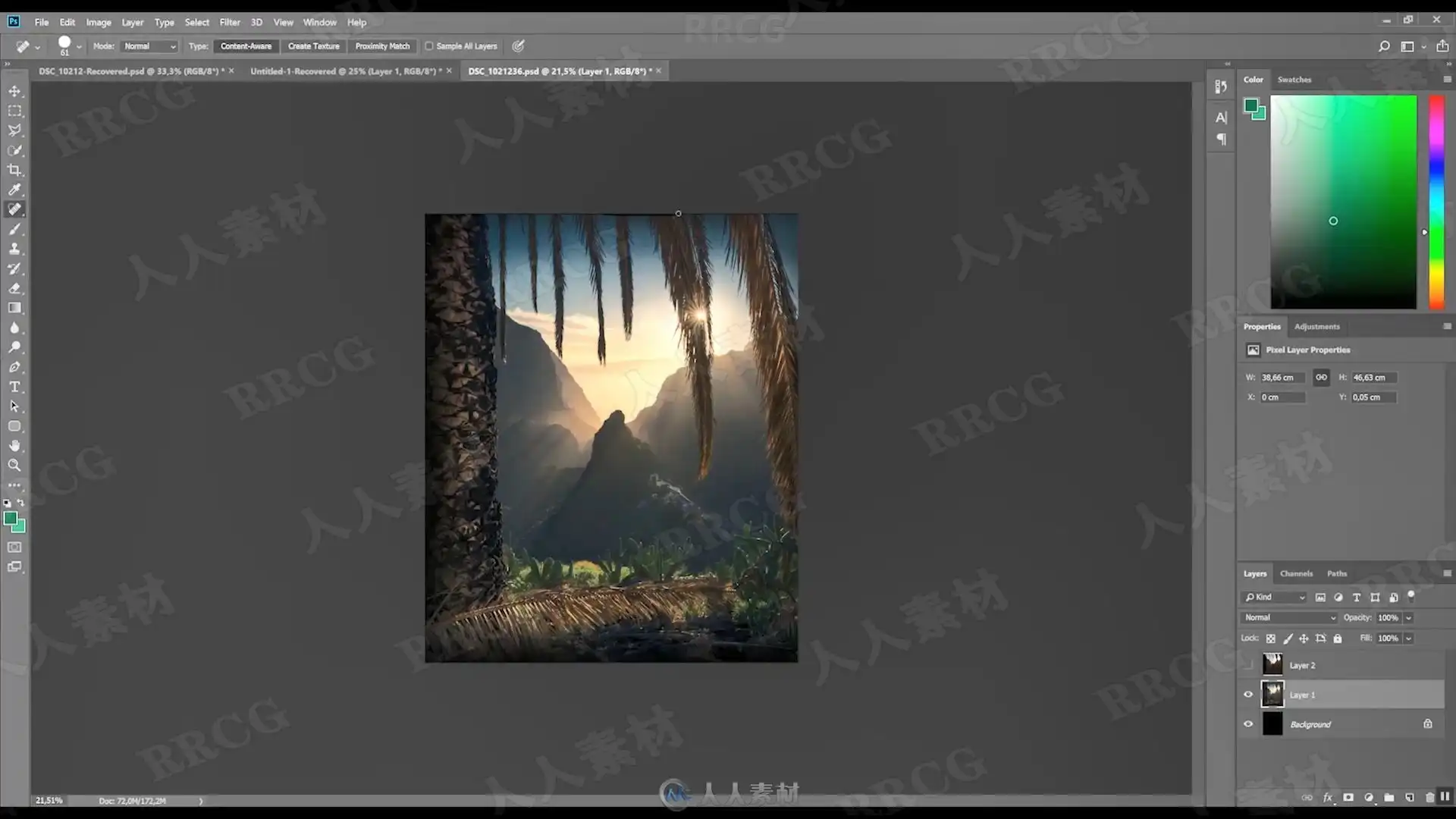The width and height of the screenshot is (1456, 819).
Task: Choose the Proximity Match type button
Action: 382,46
